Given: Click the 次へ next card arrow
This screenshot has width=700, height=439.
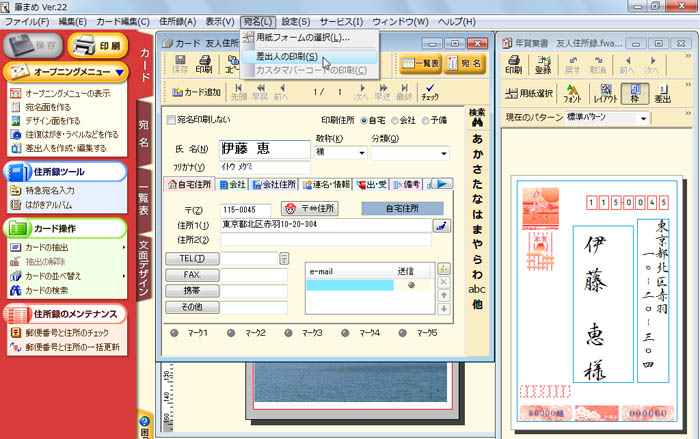Looking at the screenshot, I should point(361,92).
